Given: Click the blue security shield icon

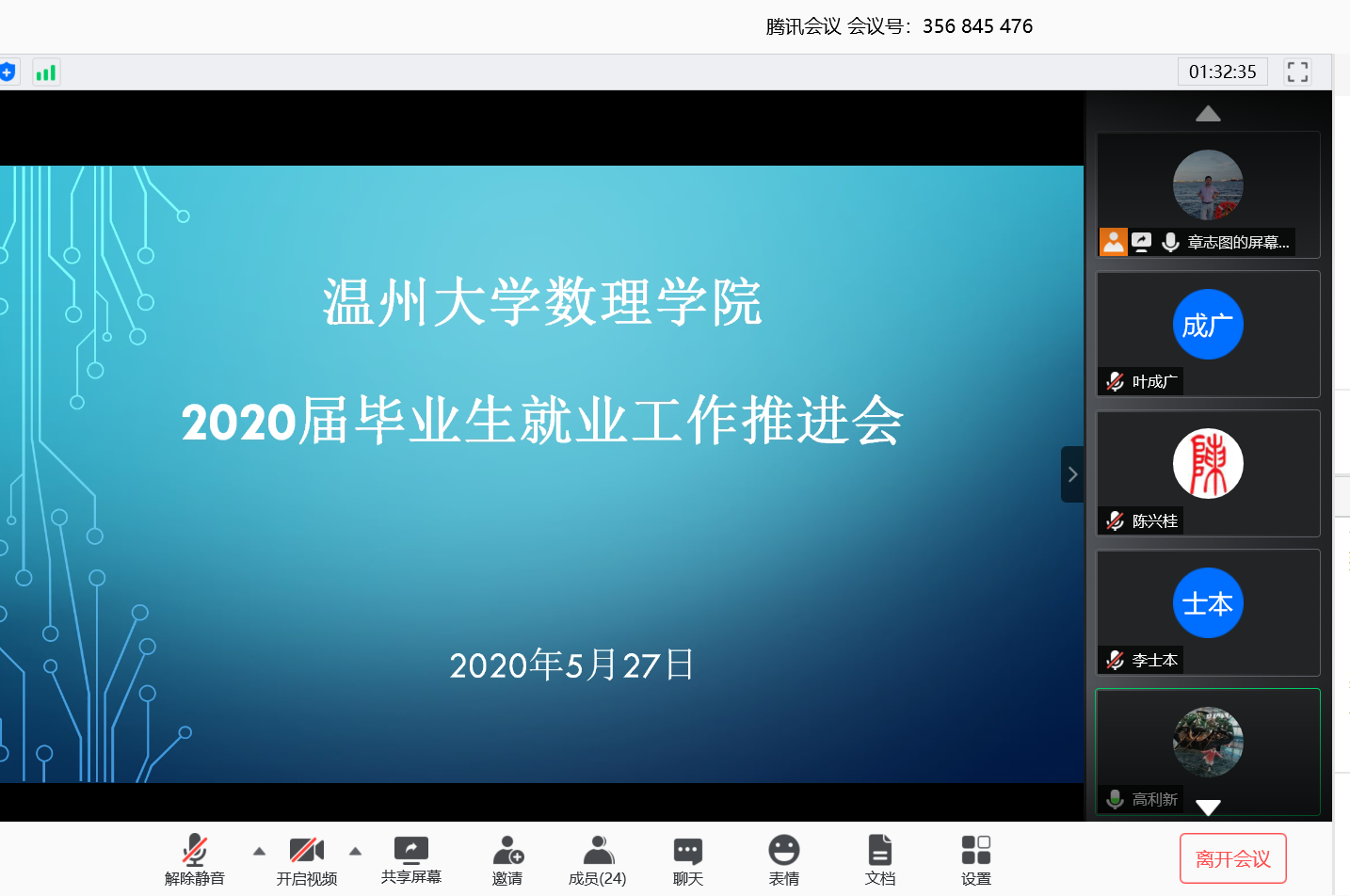Looking at the screenshot, I should 8,72.
